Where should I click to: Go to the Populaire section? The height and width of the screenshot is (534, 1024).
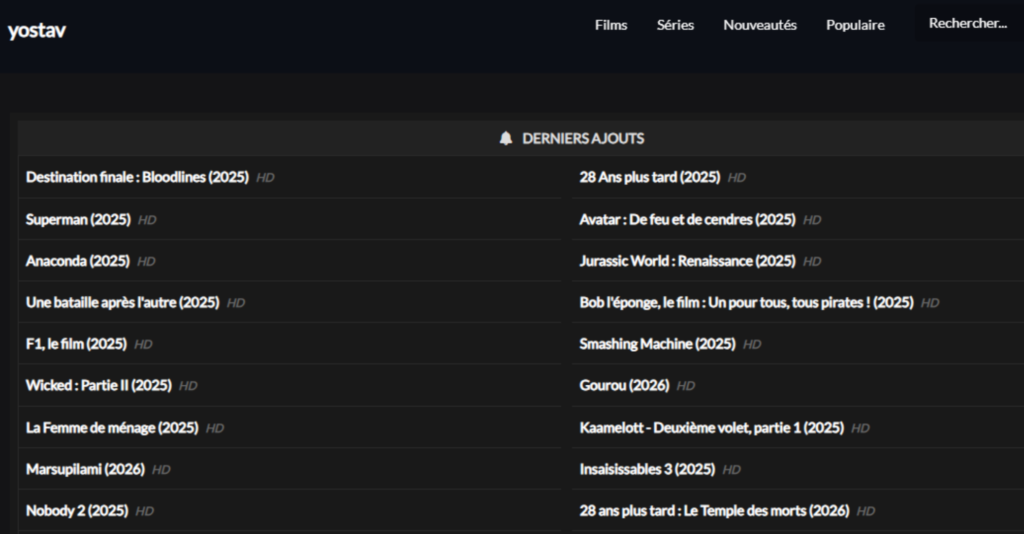pyautogui.click(x=855, y=25)
